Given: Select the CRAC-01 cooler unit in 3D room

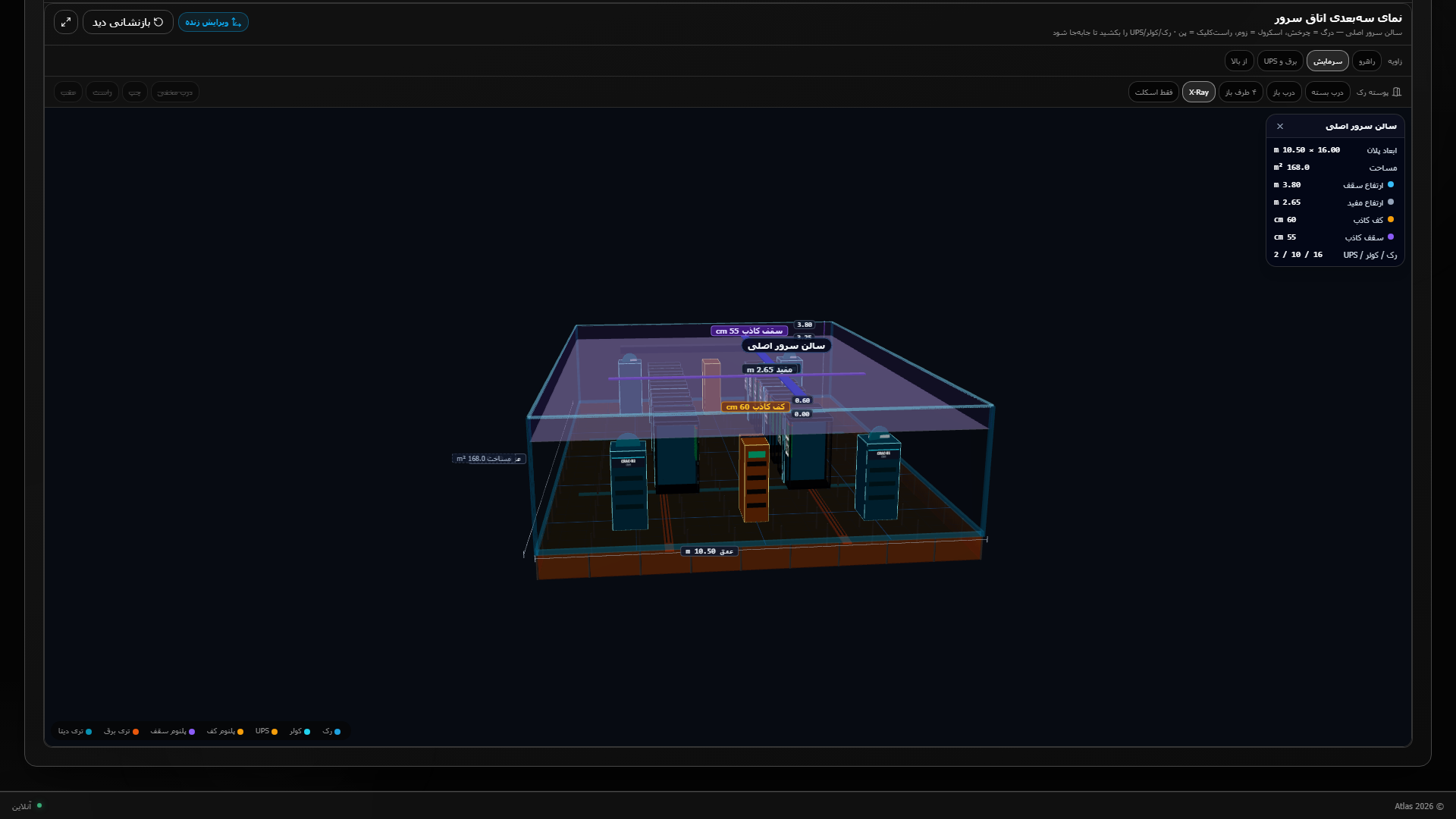Looking at the screenshot, I should click(x=879, y=475).
